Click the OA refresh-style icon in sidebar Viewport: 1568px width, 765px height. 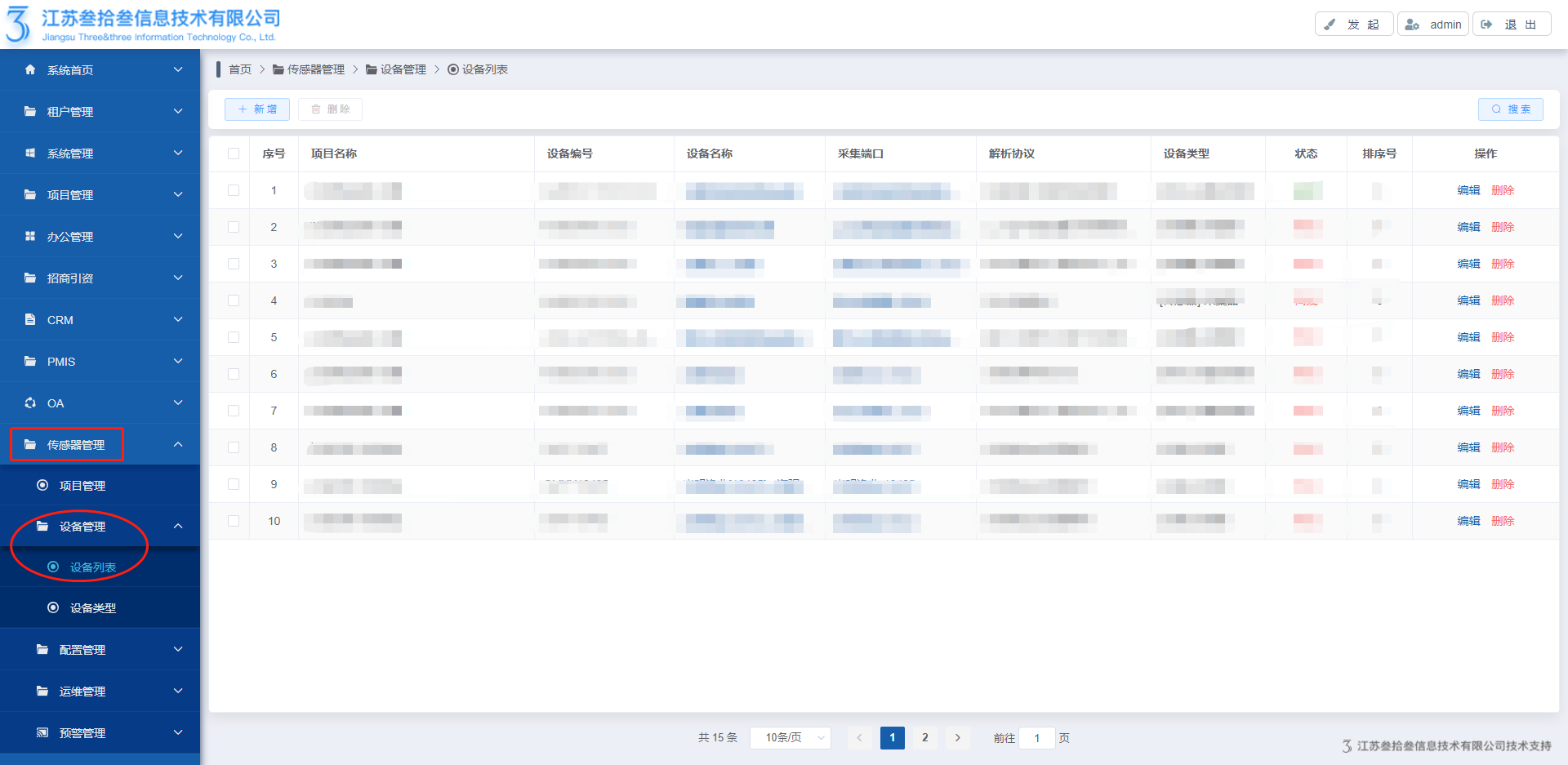(30, 403)
